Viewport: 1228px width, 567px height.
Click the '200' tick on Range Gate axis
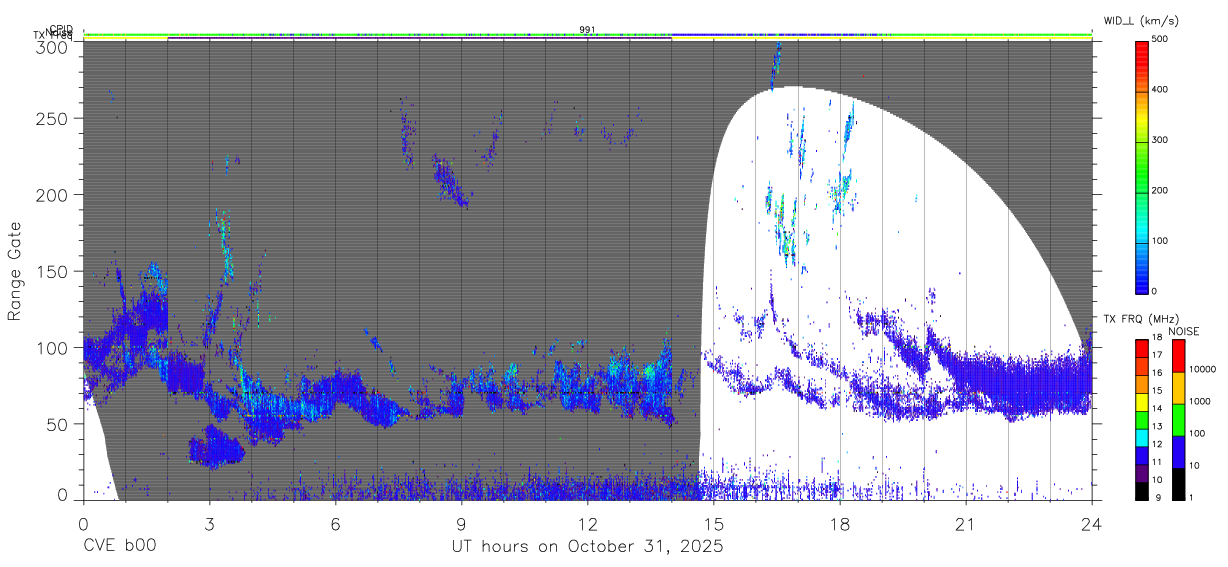(51, 194)
